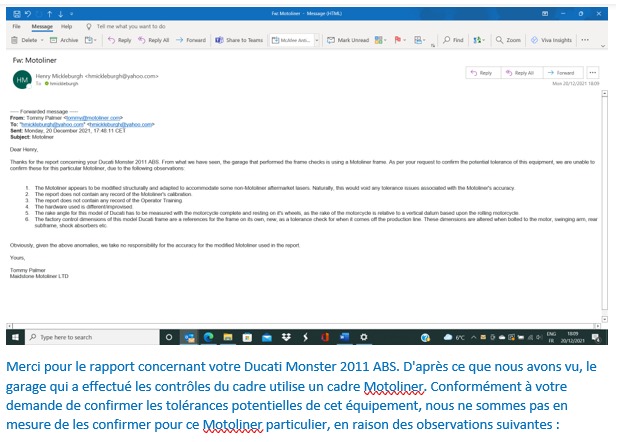Click Reply button in message header
The width and height of the screenshot is (636, 442).
coord(481,73)
